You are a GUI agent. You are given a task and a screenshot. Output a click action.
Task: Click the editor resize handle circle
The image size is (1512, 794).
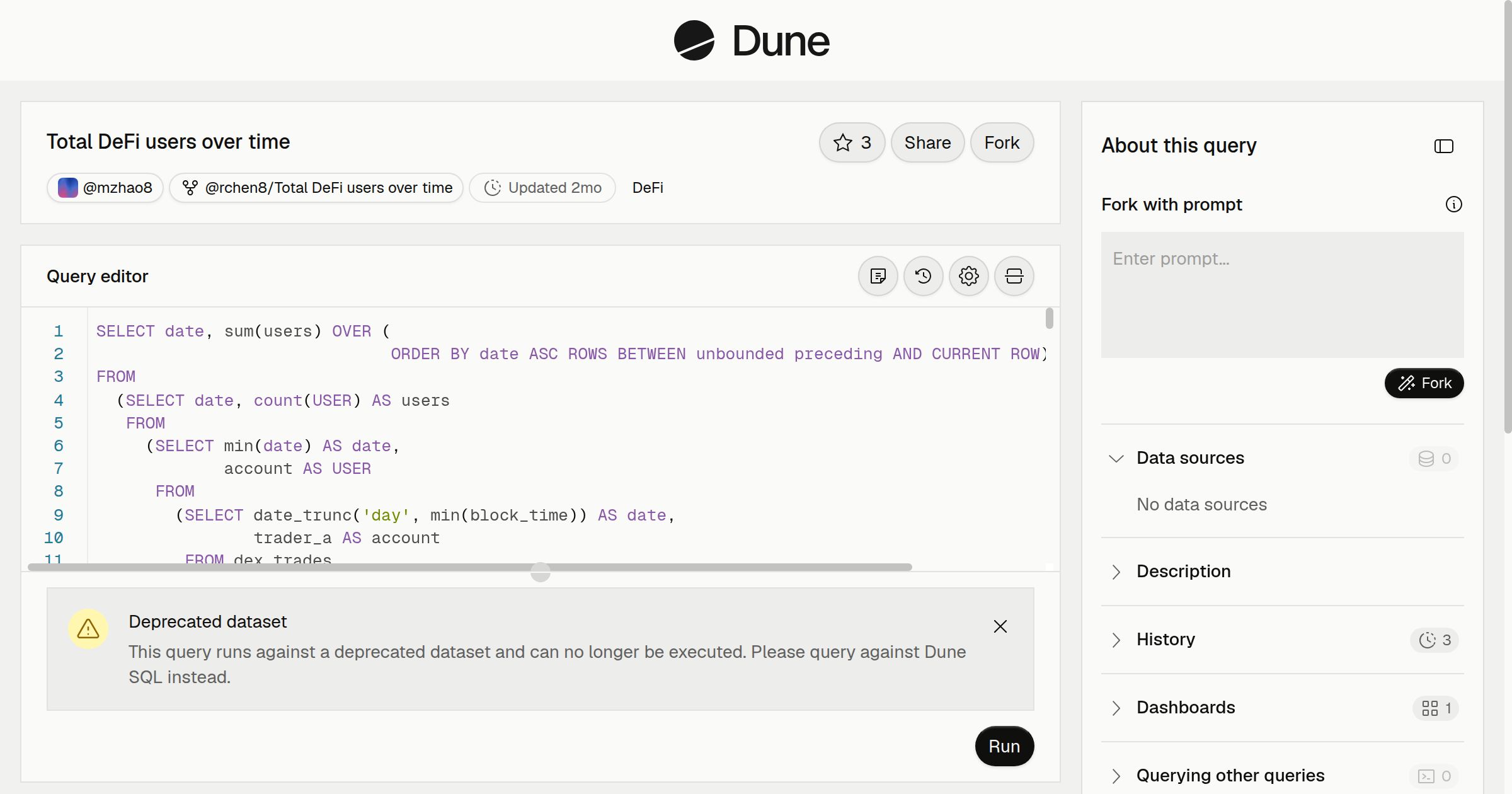tap(541, 572)
